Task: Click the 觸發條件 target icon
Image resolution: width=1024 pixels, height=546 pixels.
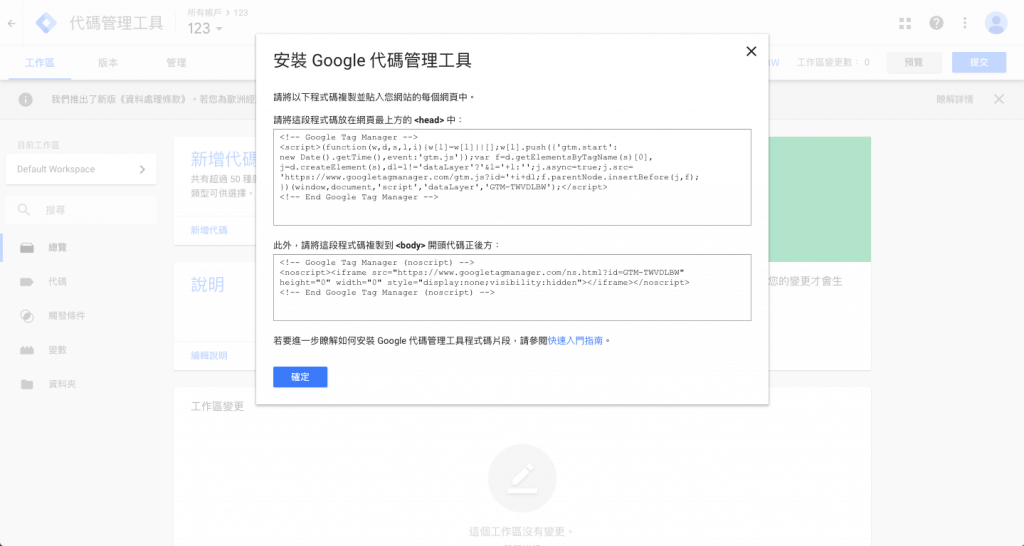Action: [x=27, y=315]
